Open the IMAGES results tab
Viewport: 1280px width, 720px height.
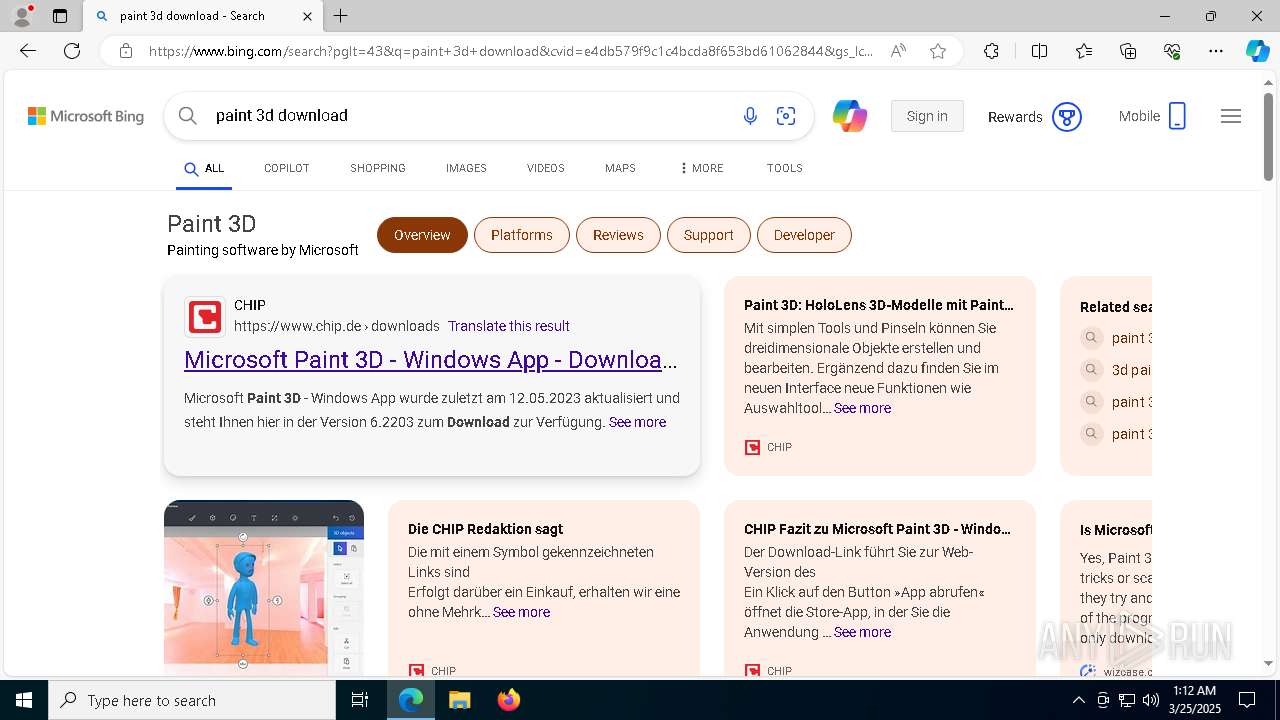[466, 168]
